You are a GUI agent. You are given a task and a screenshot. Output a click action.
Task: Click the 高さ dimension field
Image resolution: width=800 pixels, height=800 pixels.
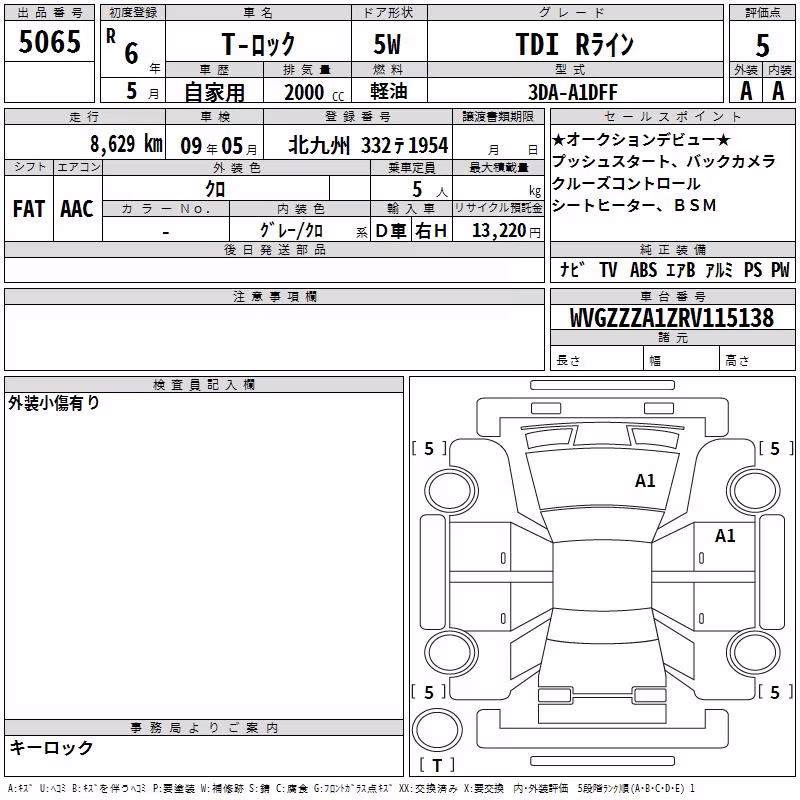coord(758,358)
